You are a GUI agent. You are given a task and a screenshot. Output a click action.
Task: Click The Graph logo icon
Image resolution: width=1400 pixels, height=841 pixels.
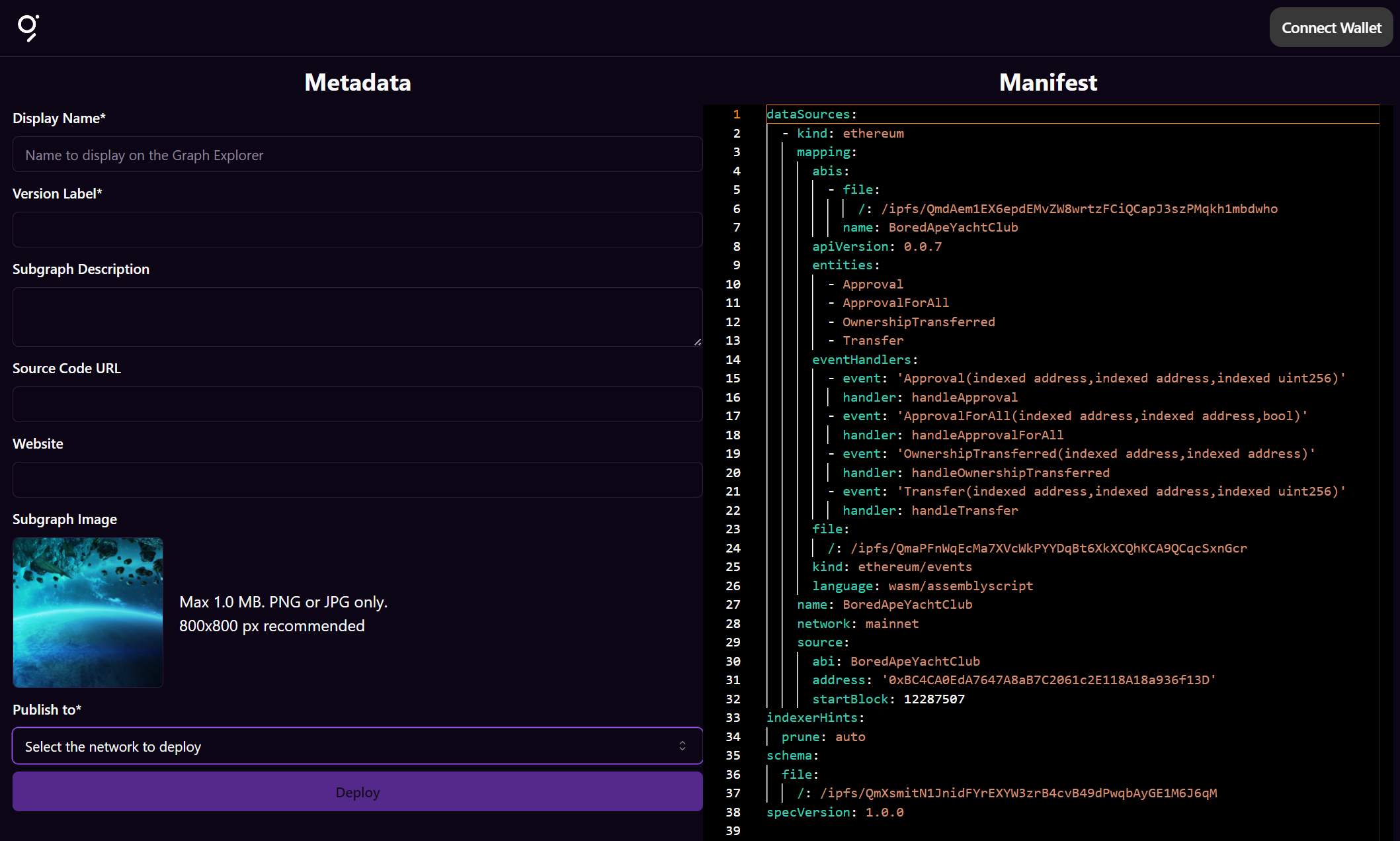click(x=28, y=28)
